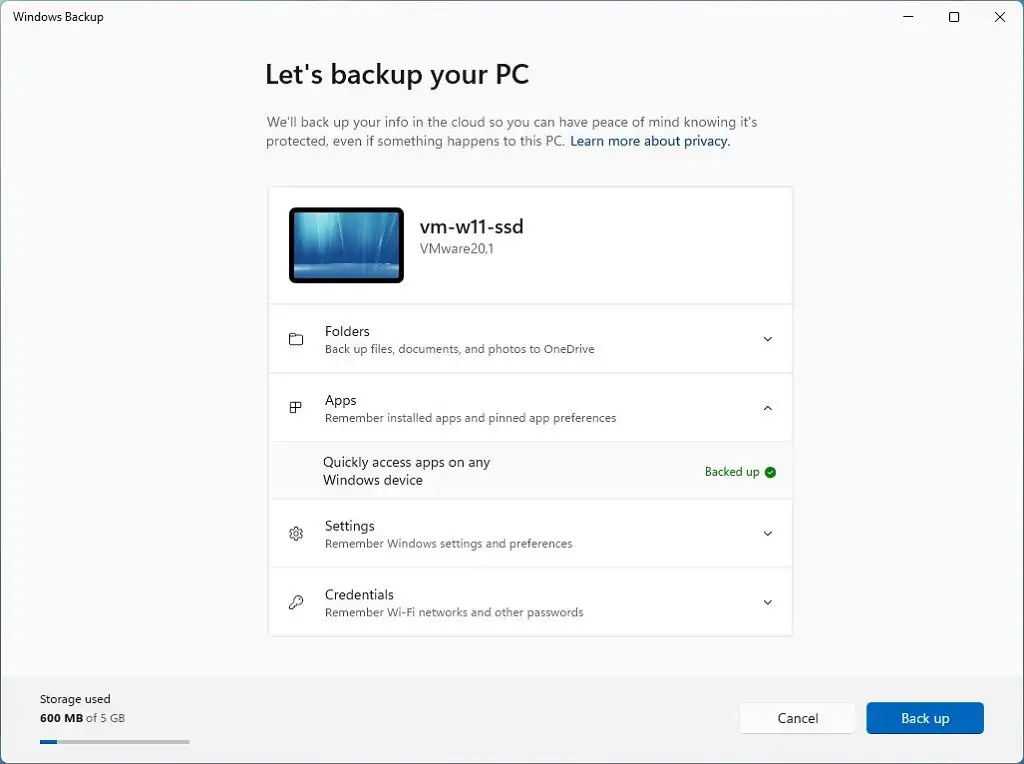Click the Credentials key icon
The image size is (1024, 764).
296,602
